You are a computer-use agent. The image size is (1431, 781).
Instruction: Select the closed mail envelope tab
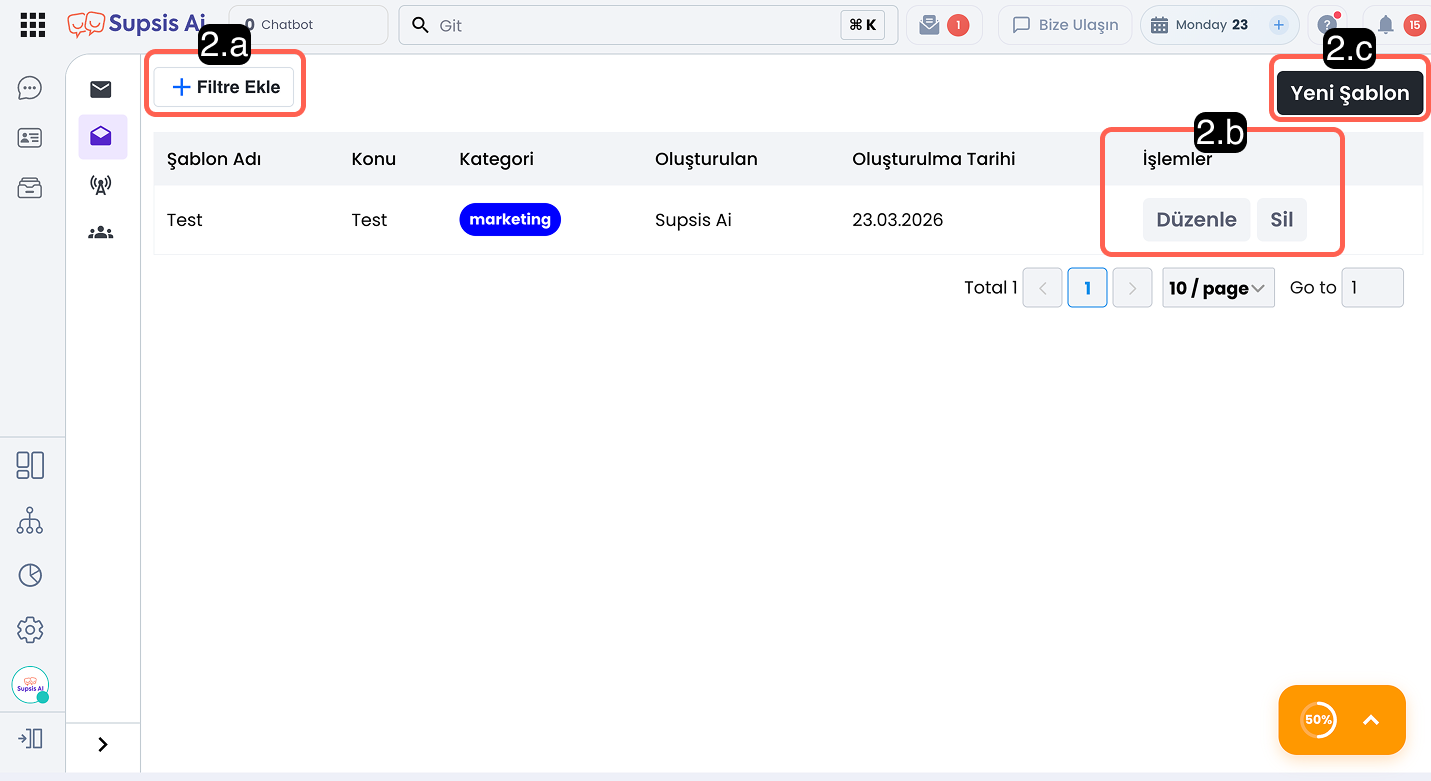101,90
